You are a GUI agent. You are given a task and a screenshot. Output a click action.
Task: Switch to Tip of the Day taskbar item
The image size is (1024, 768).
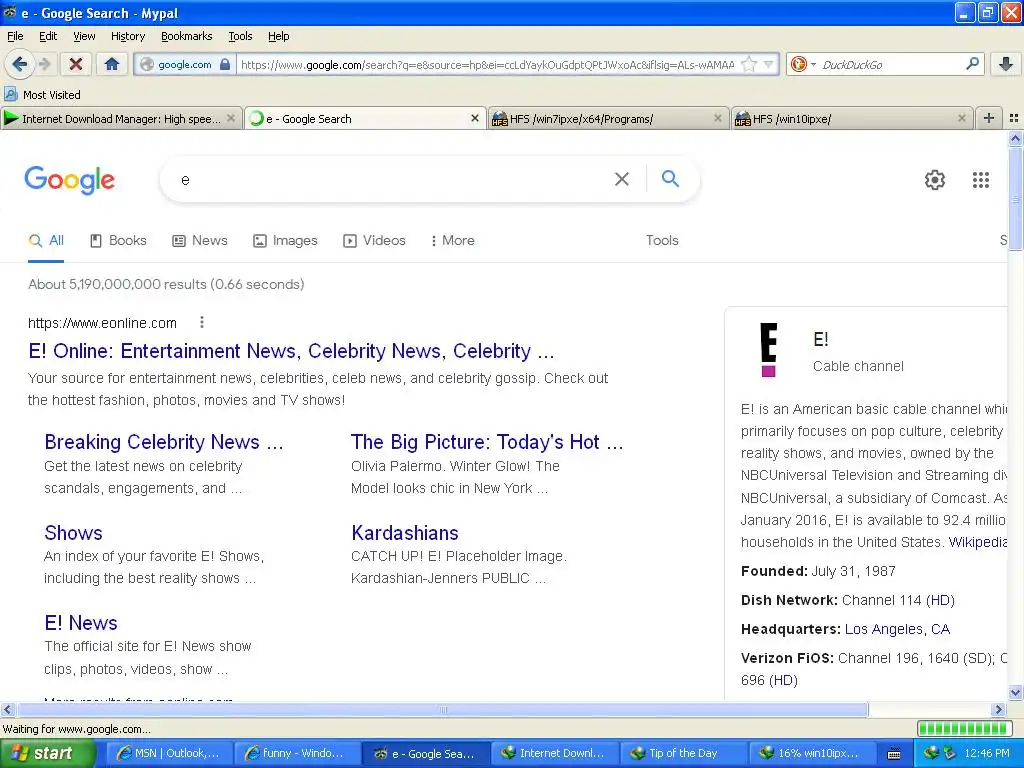(682, 753)
